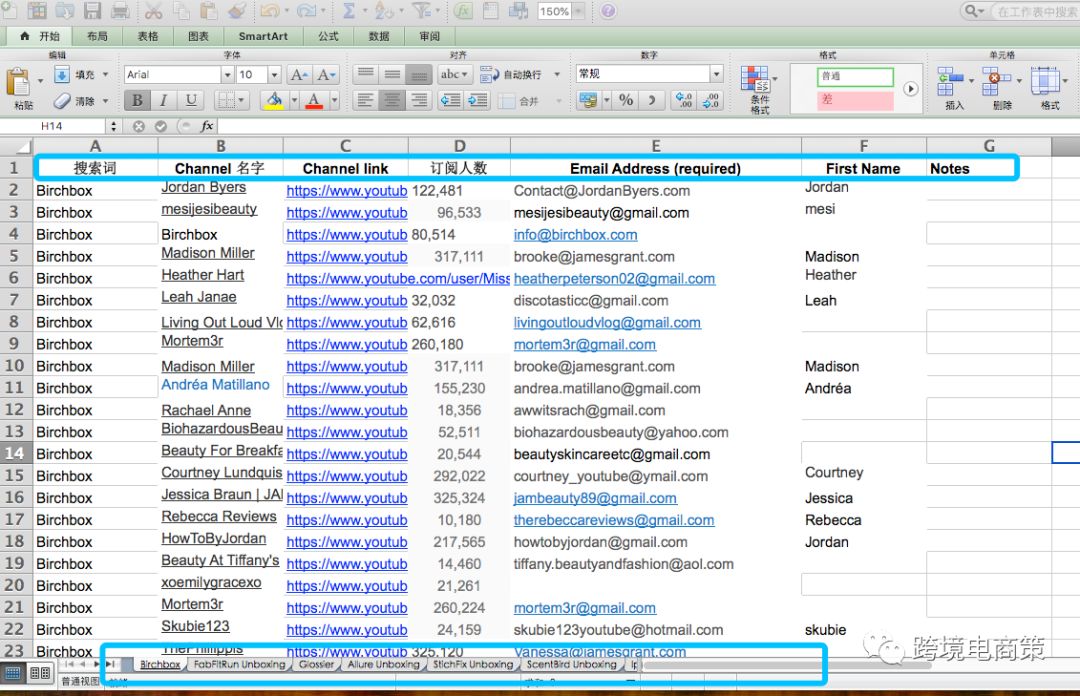Toggle Bold formatting
Image resolution: width=1080 pixels, height=696 pixels.
coord(137,101)
